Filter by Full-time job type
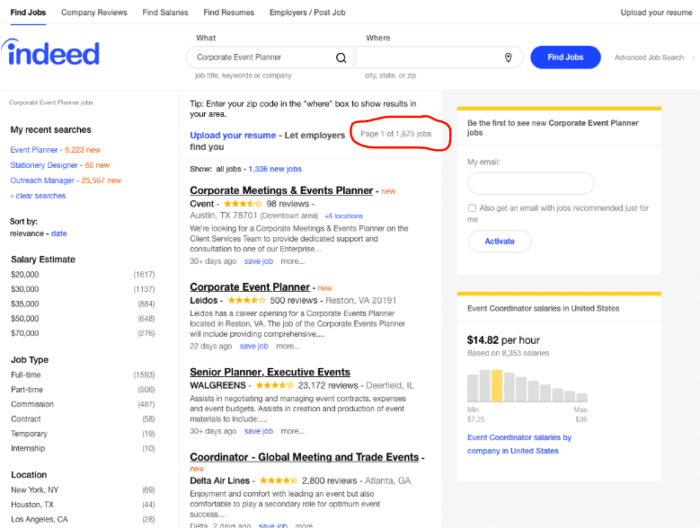This screenshot has height=528, width=700. (x=26, y=375)
